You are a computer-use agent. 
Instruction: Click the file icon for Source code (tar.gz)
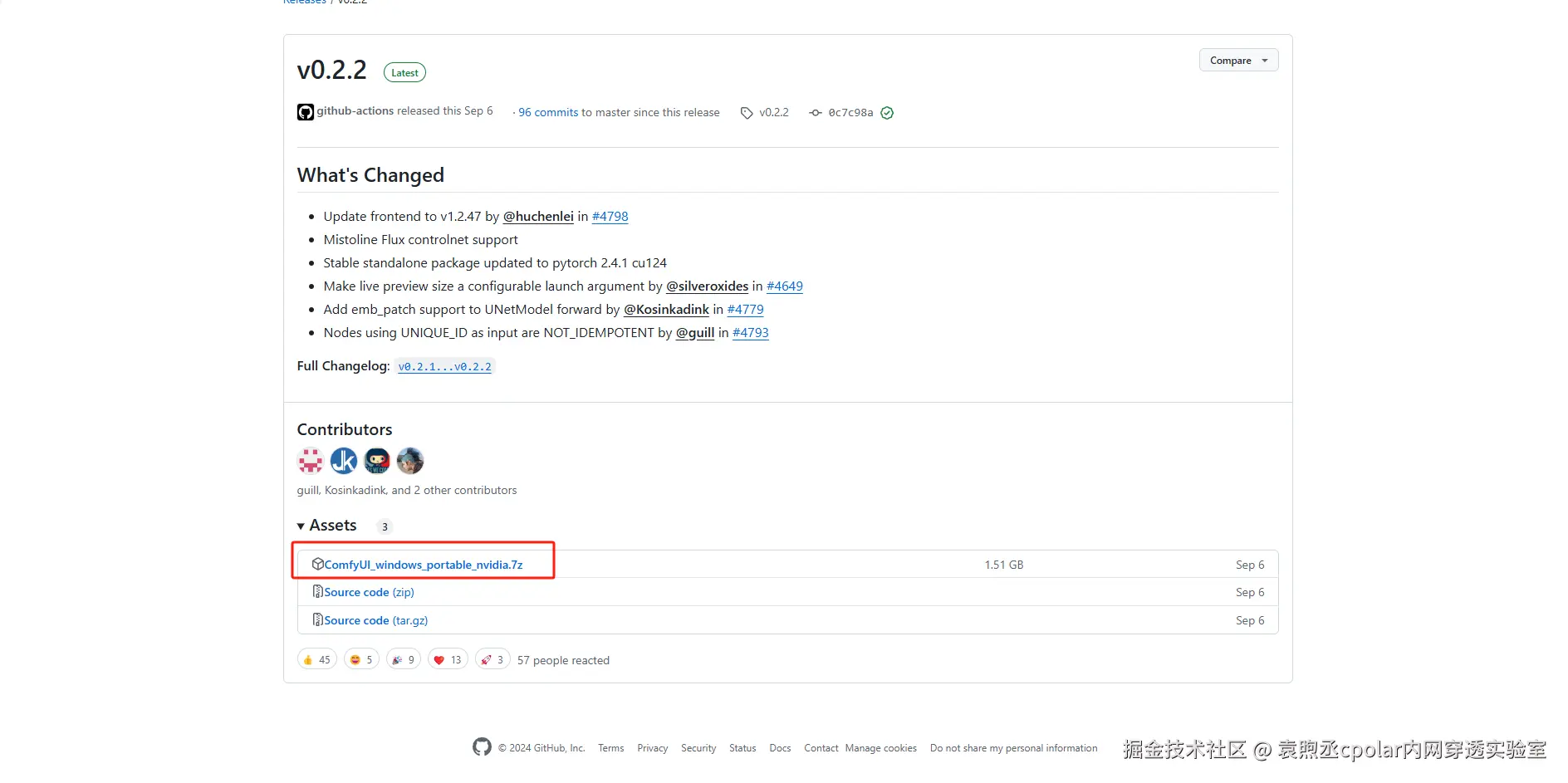coord(317,619)
